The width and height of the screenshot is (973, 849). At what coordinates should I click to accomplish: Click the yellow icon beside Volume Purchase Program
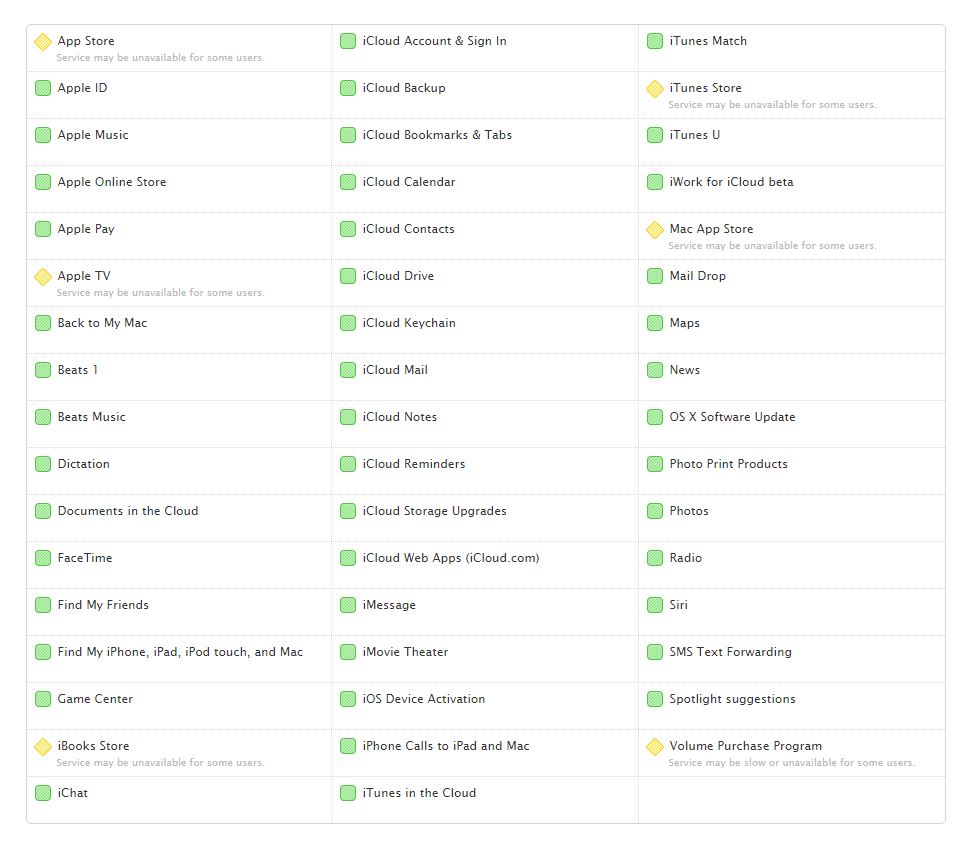[x=655, y=747]
